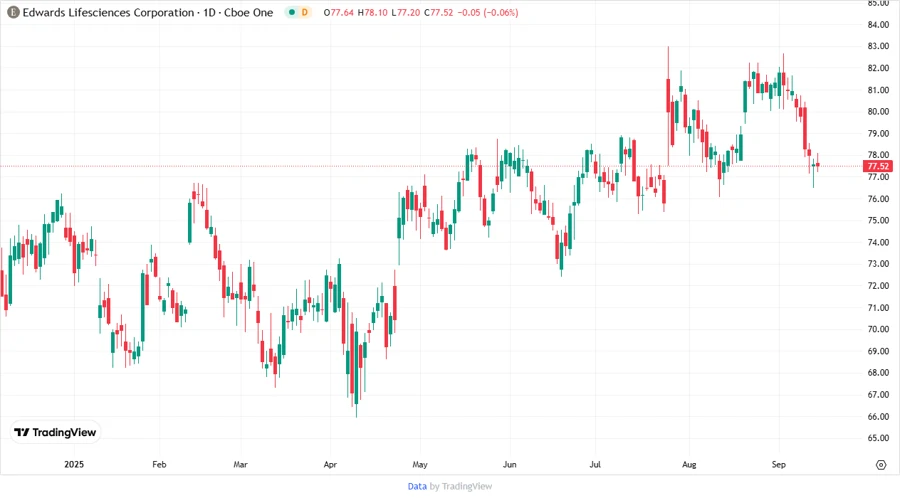Click the 80.00 price axis label
Image resolution: width=900 pixels, height=498 pixels.
point(878,111)
